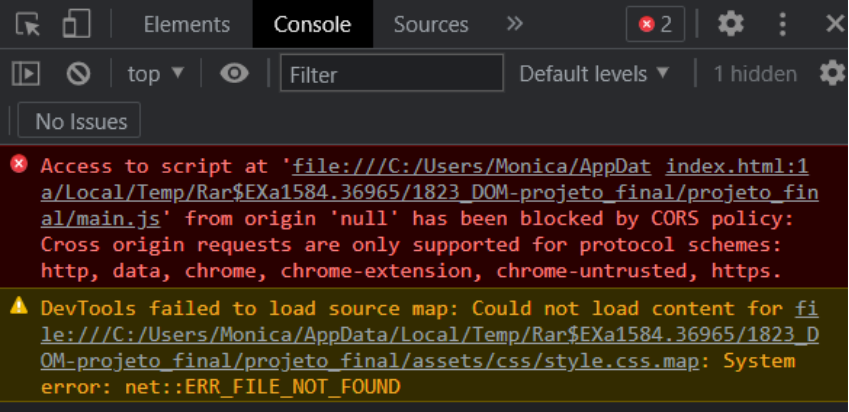Create a live expression with eye icon
The image size is (849, 412).
tap(234, 73)
